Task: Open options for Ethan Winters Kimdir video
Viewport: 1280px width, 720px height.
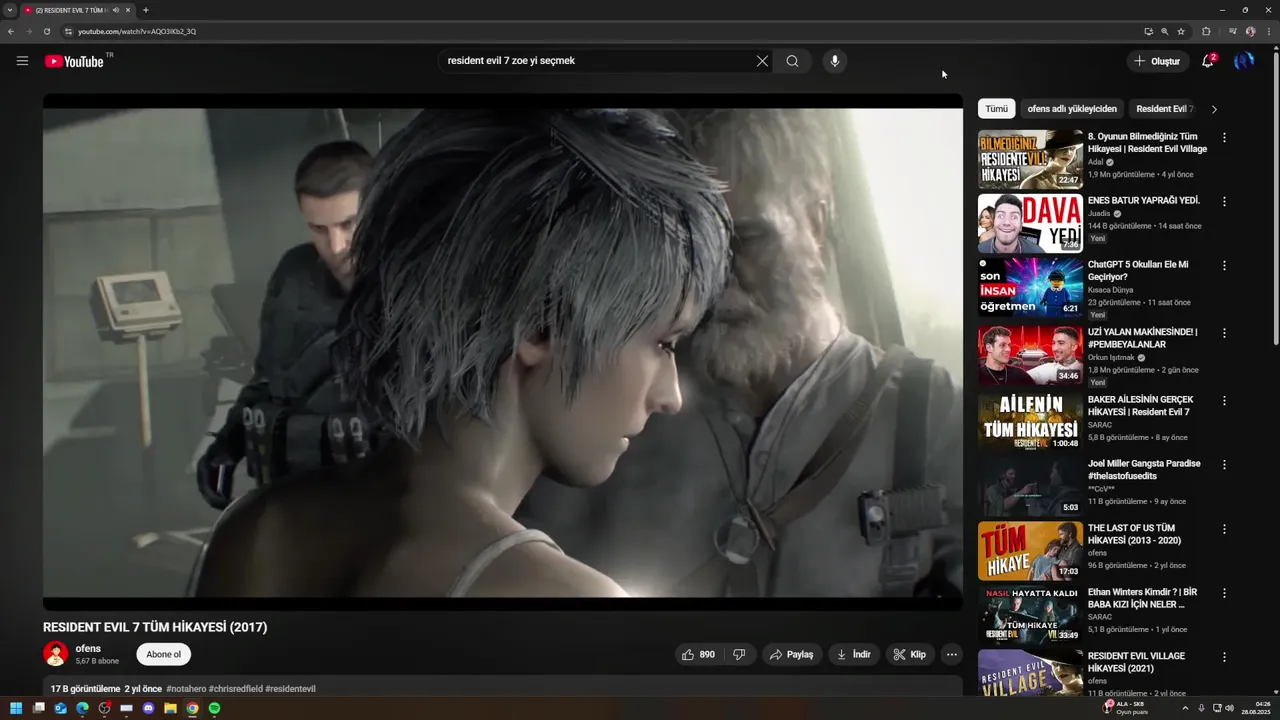Action: coord(1224,593)
